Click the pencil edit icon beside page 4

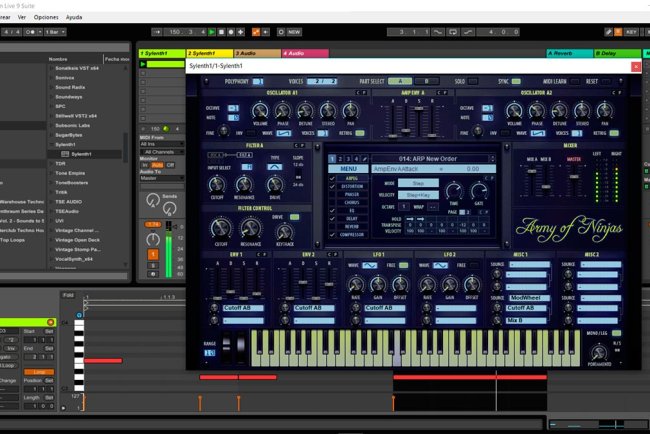coord(364,159)
